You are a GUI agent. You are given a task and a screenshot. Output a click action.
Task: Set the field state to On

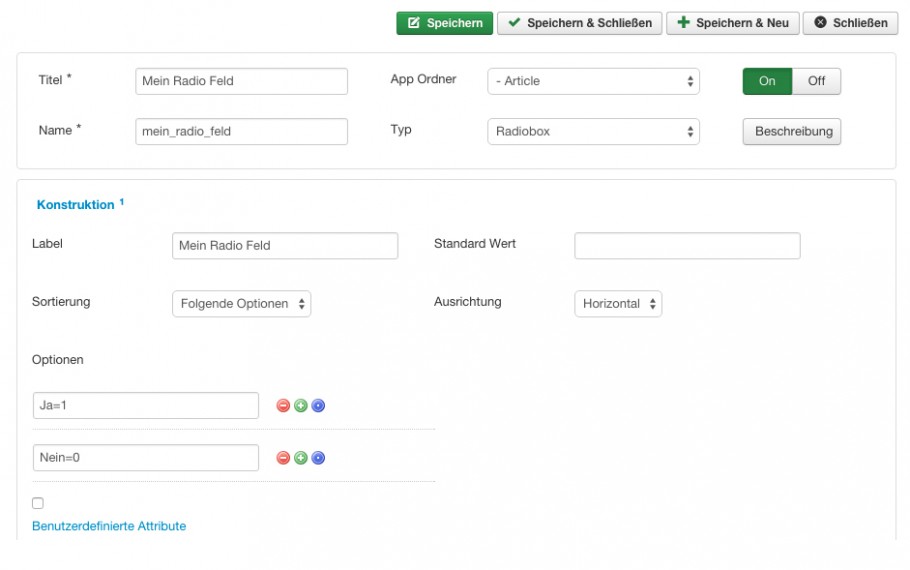click(767, 81)
